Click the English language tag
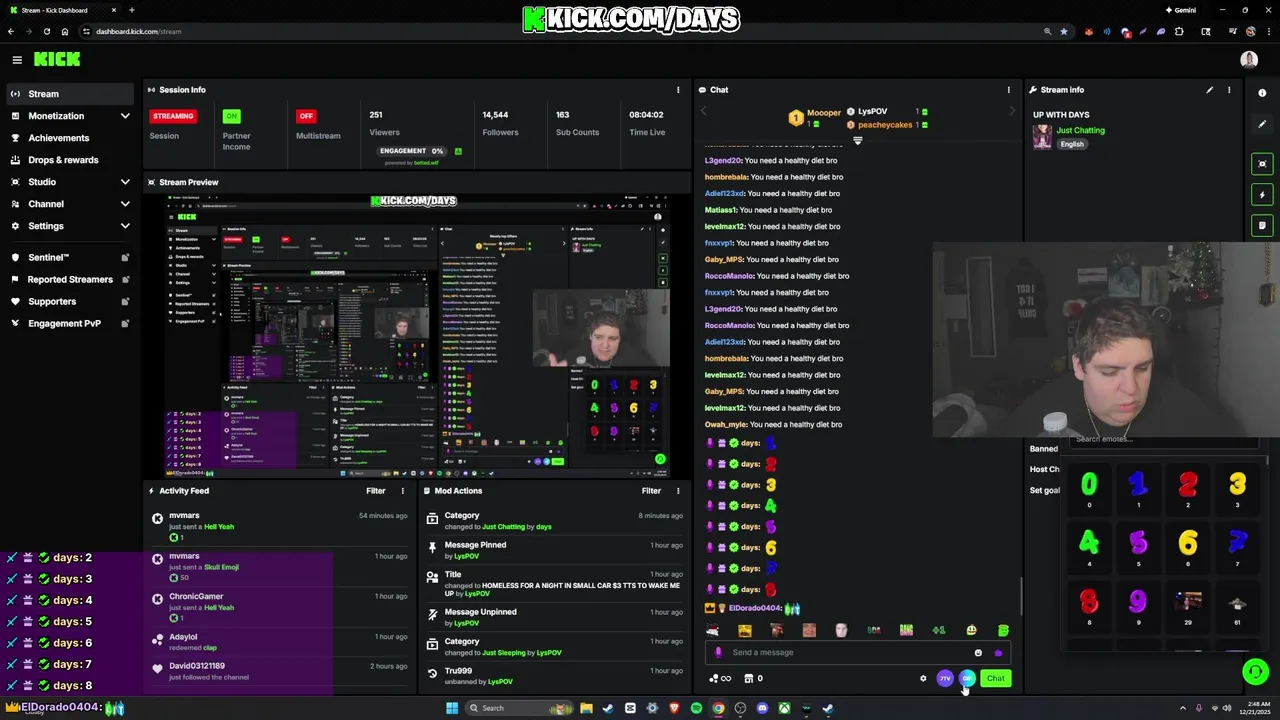 (x=1072, y=144)
